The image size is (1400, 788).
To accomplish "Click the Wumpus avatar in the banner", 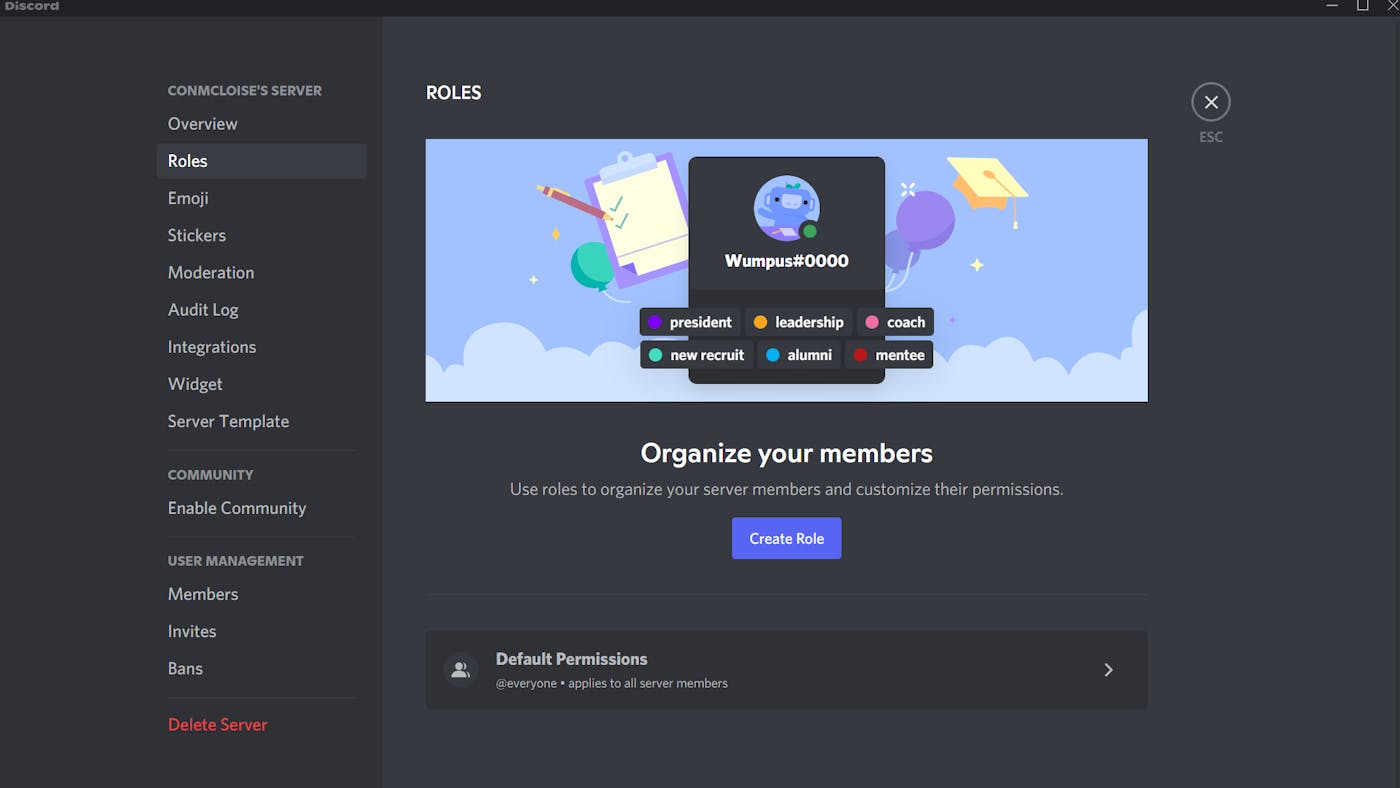I will click(787, 208).
